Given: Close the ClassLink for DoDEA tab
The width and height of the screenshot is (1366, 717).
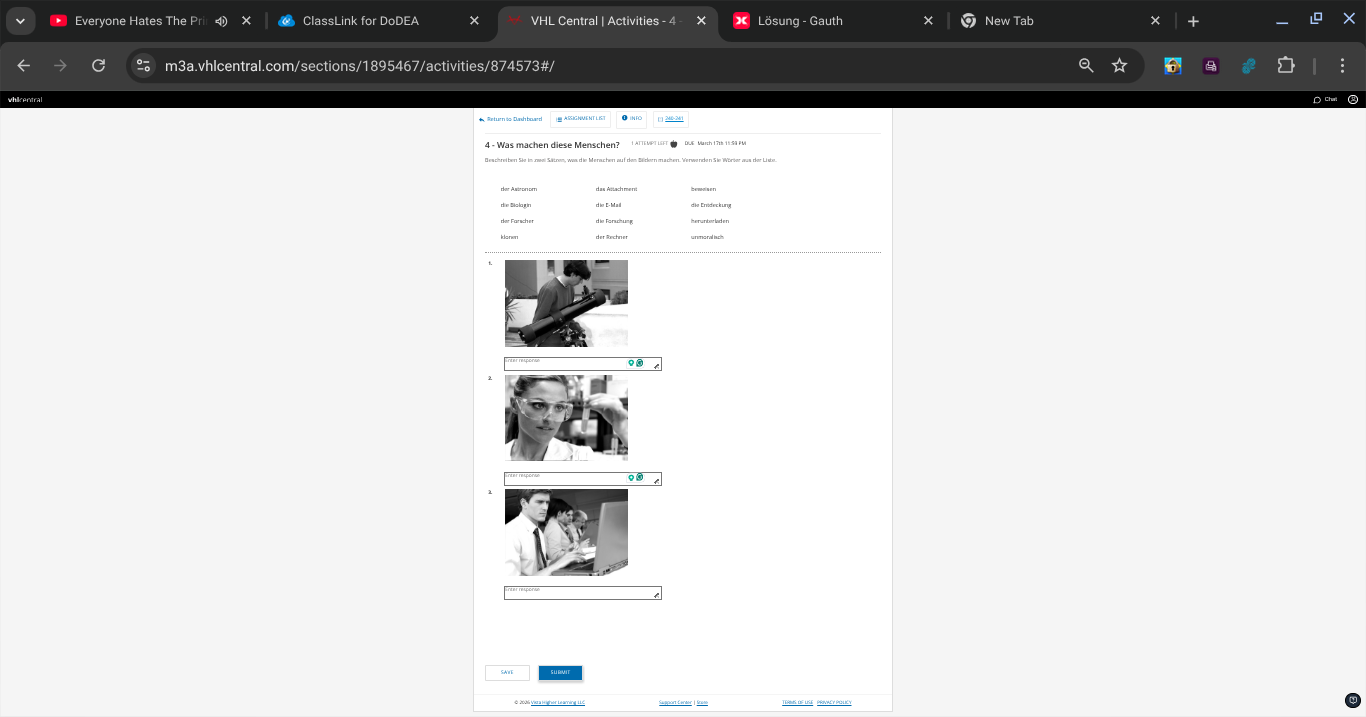Looking at the screenshot, I should [474, 21].
